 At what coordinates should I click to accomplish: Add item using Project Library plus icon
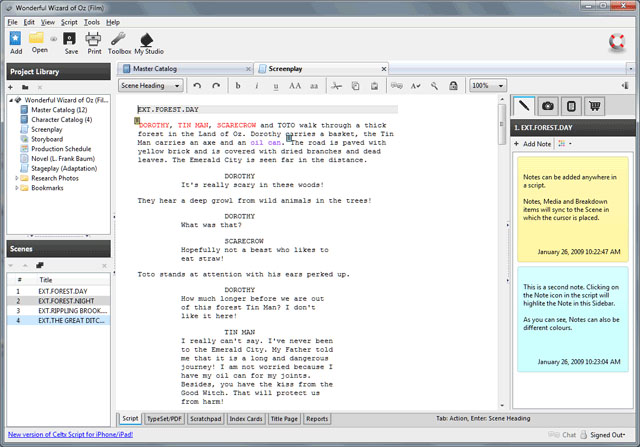click(x=11, y=87)
